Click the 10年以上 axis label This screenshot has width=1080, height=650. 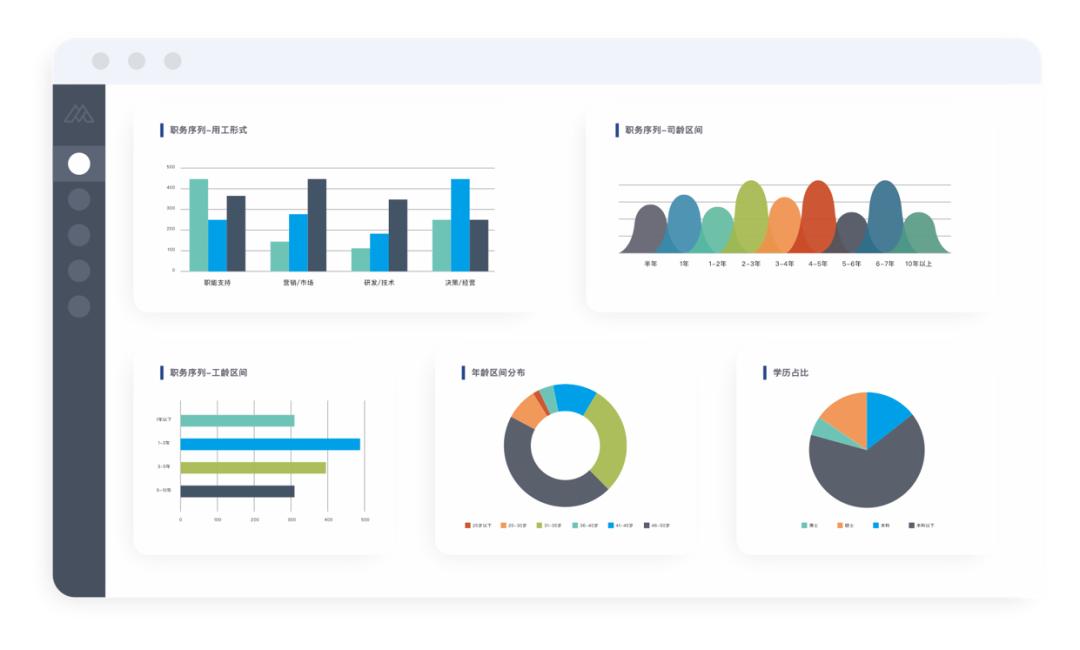[918, 264]
